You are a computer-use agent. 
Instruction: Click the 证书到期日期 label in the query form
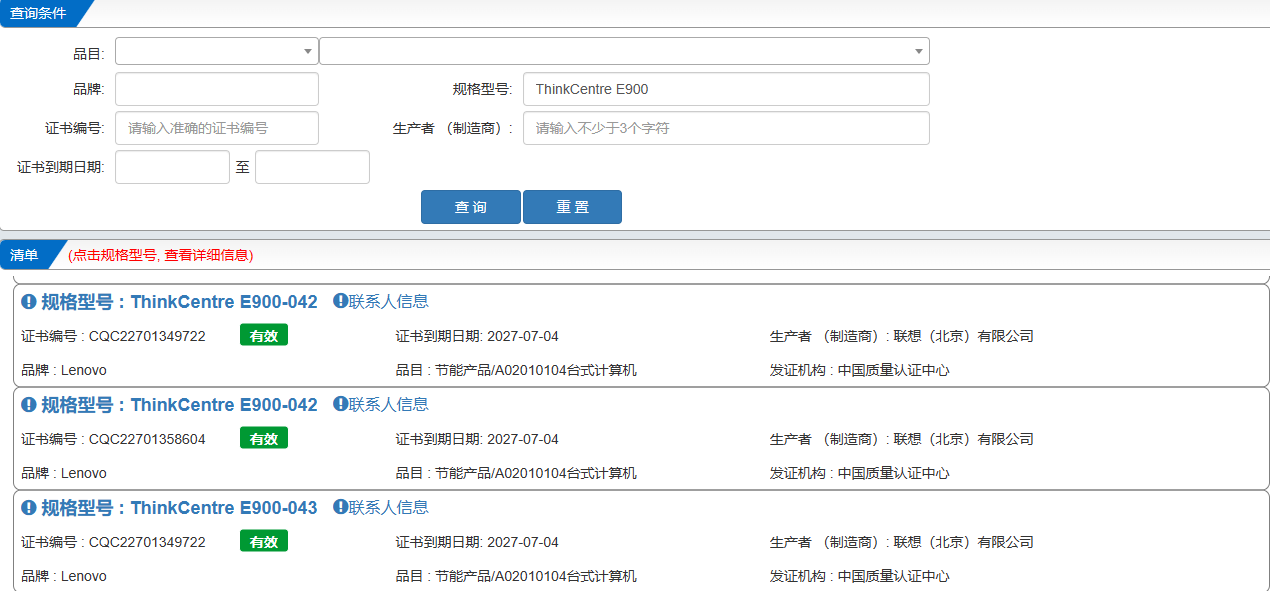(x=61, y=167)
